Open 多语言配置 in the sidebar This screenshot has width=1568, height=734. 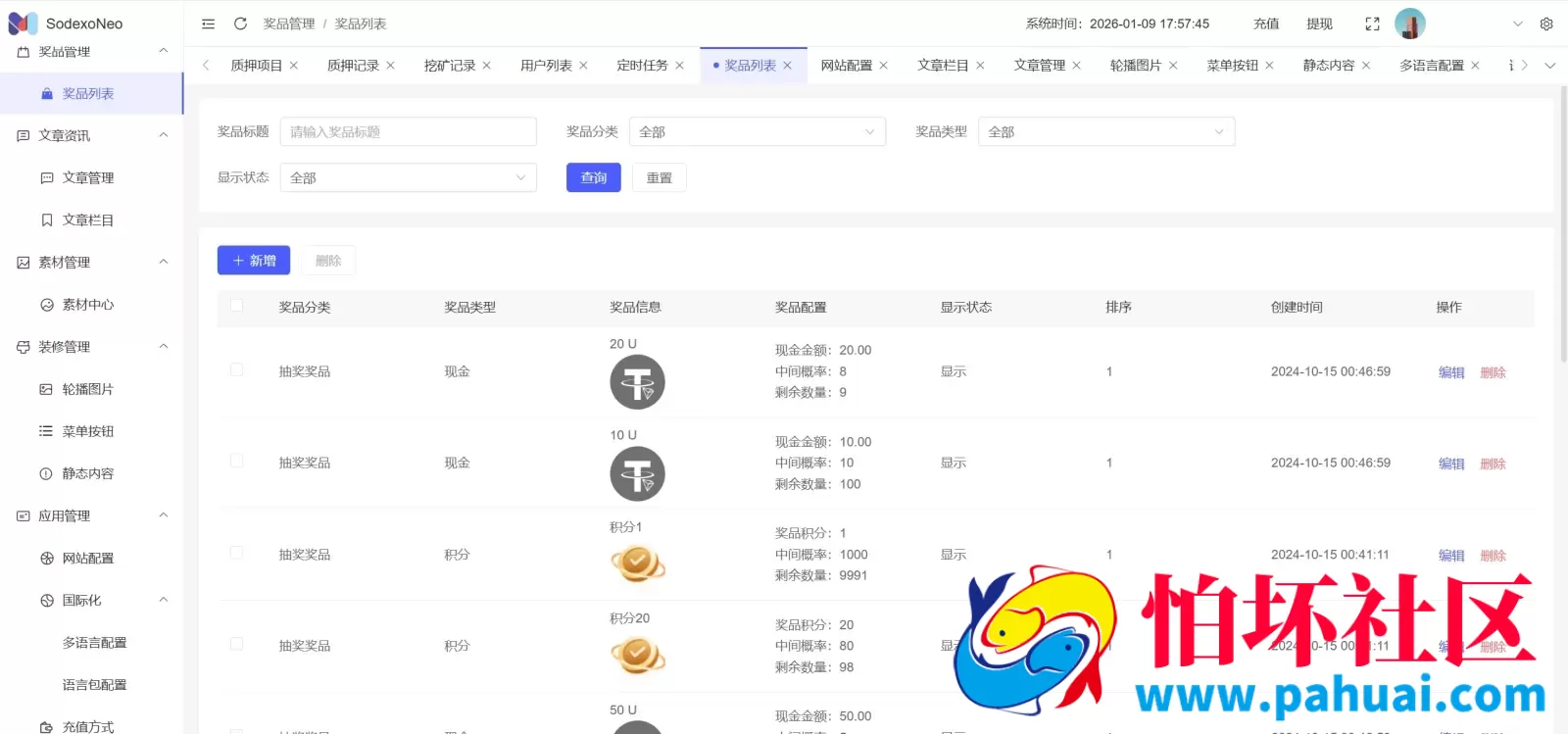click(x=90, y=643)
